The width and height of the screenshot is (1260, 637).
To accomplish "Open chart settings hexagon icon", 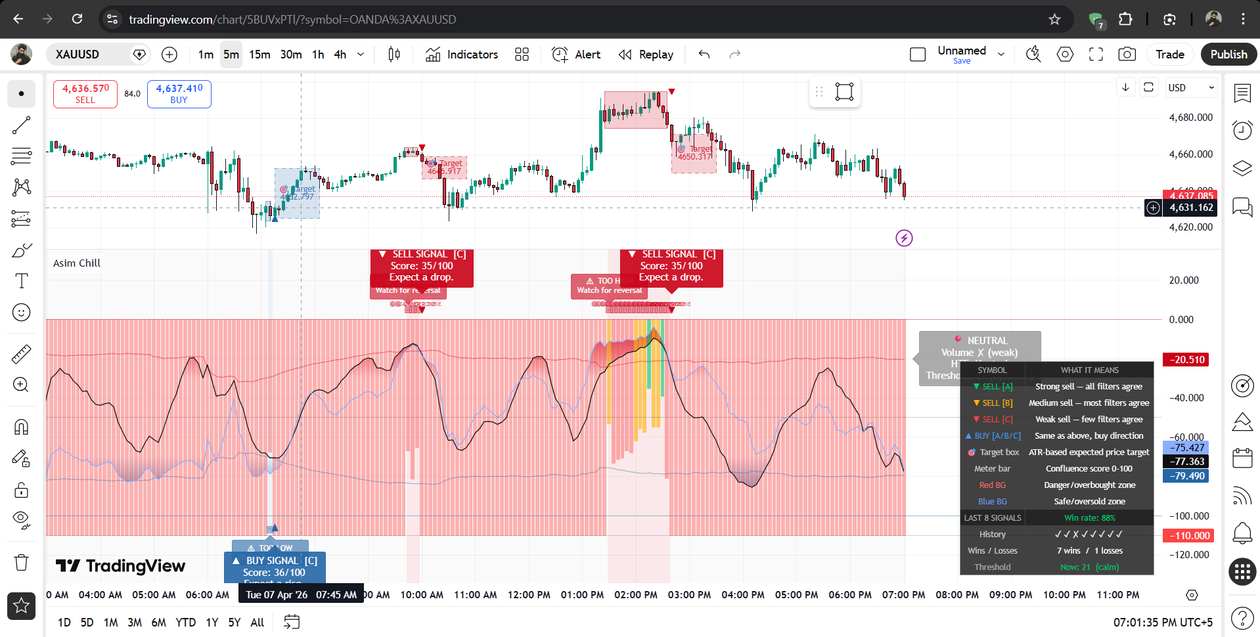I will tap(1065, 54).
